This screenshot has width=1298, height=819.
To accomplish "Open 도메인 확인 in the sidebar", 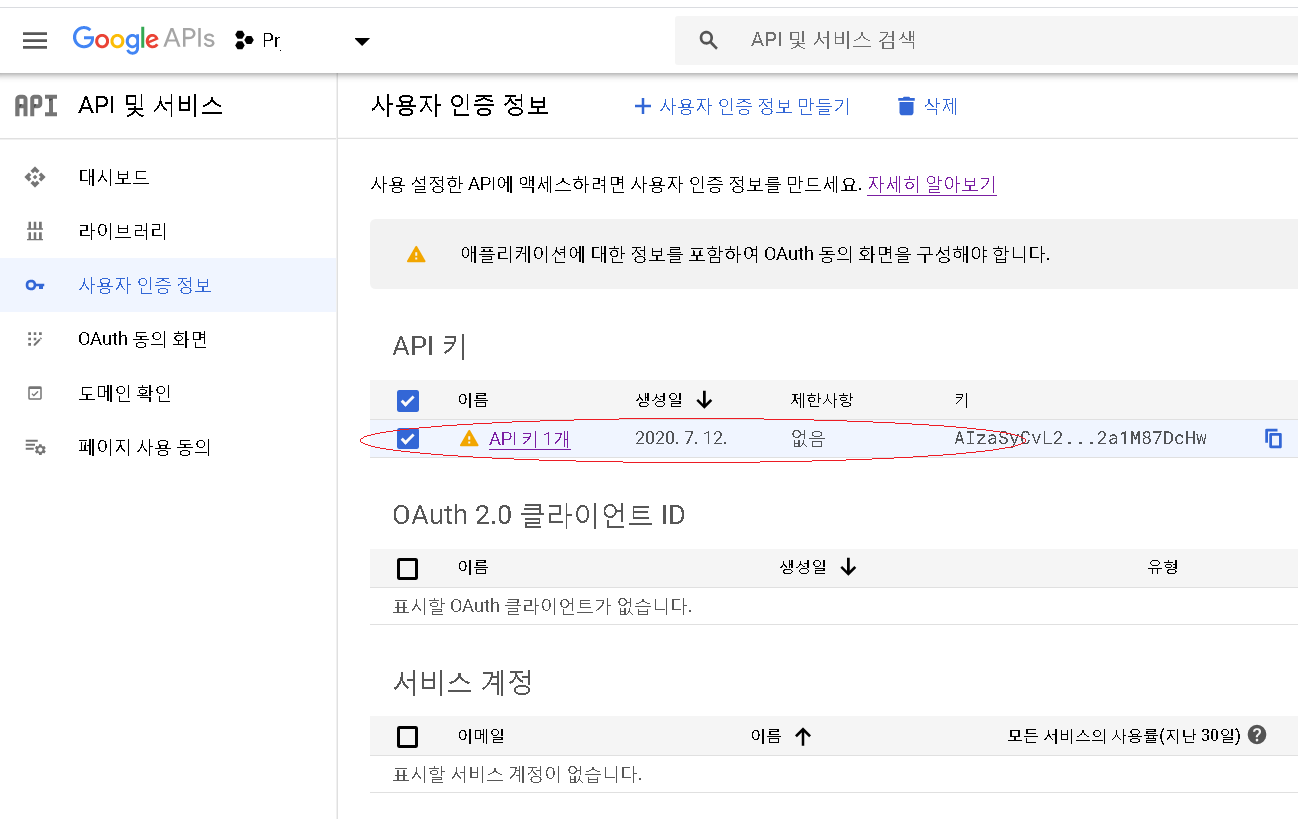I will click(x=168, y=393).
